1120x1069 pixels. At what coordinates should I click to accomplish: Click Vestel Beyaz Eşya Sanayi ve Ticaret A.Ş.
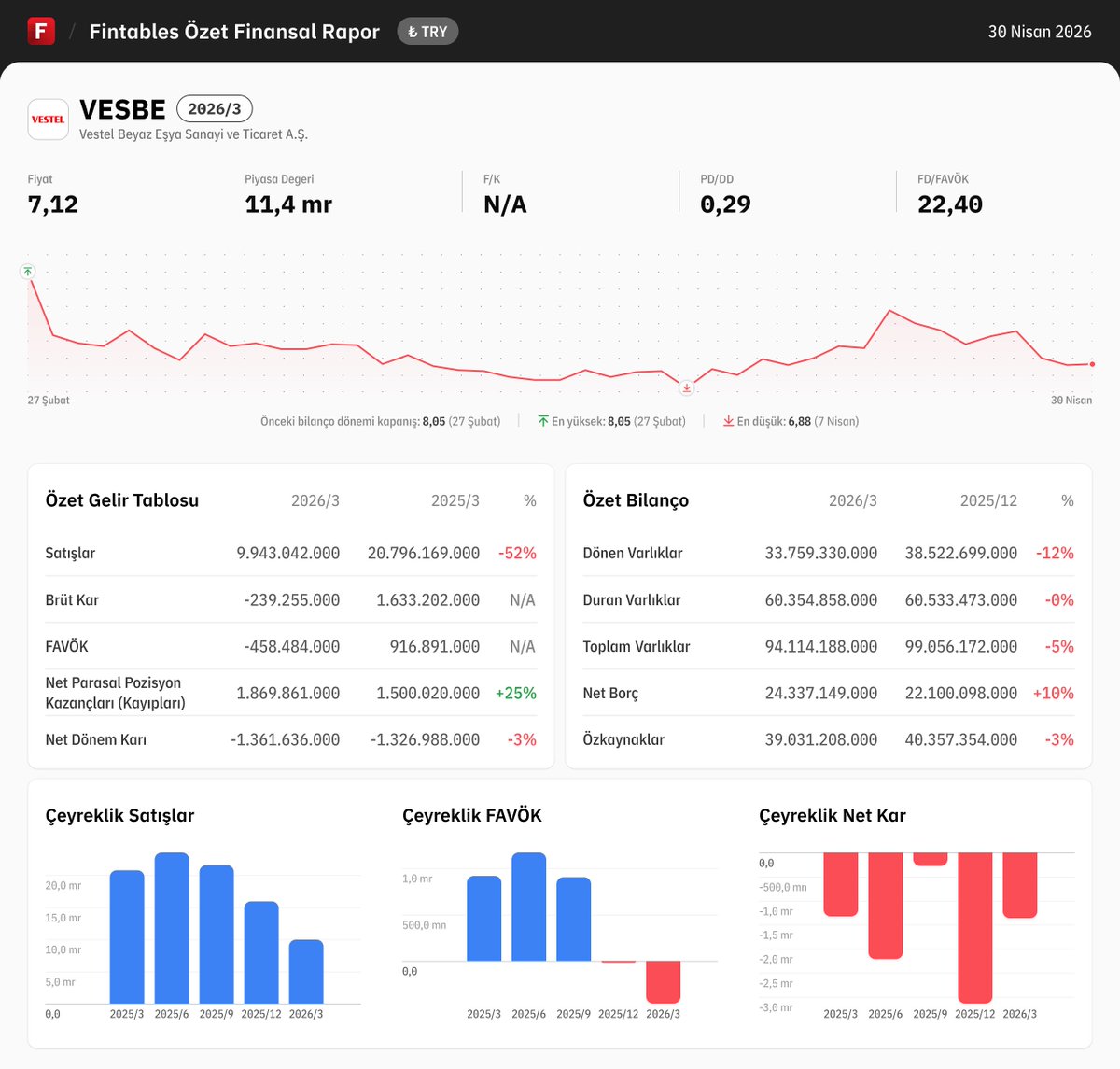click(x=193, y=134)
